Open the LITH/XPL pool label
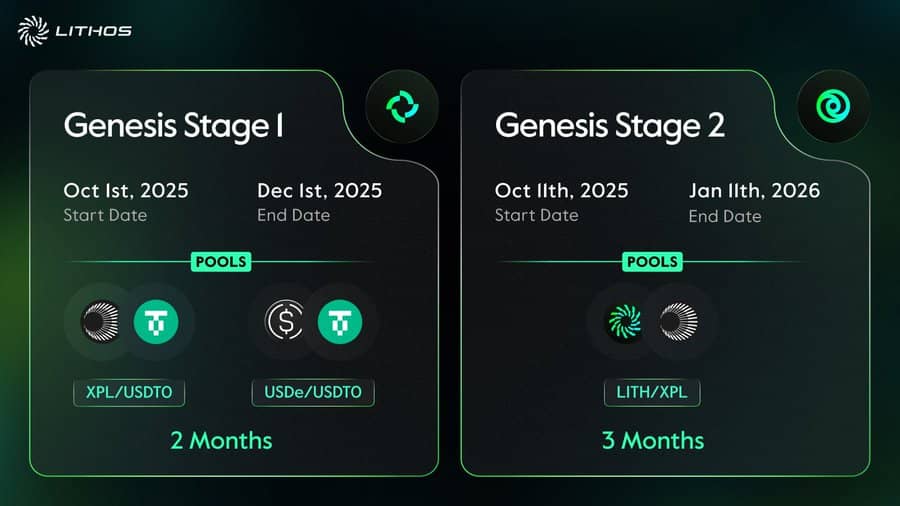 651,392
